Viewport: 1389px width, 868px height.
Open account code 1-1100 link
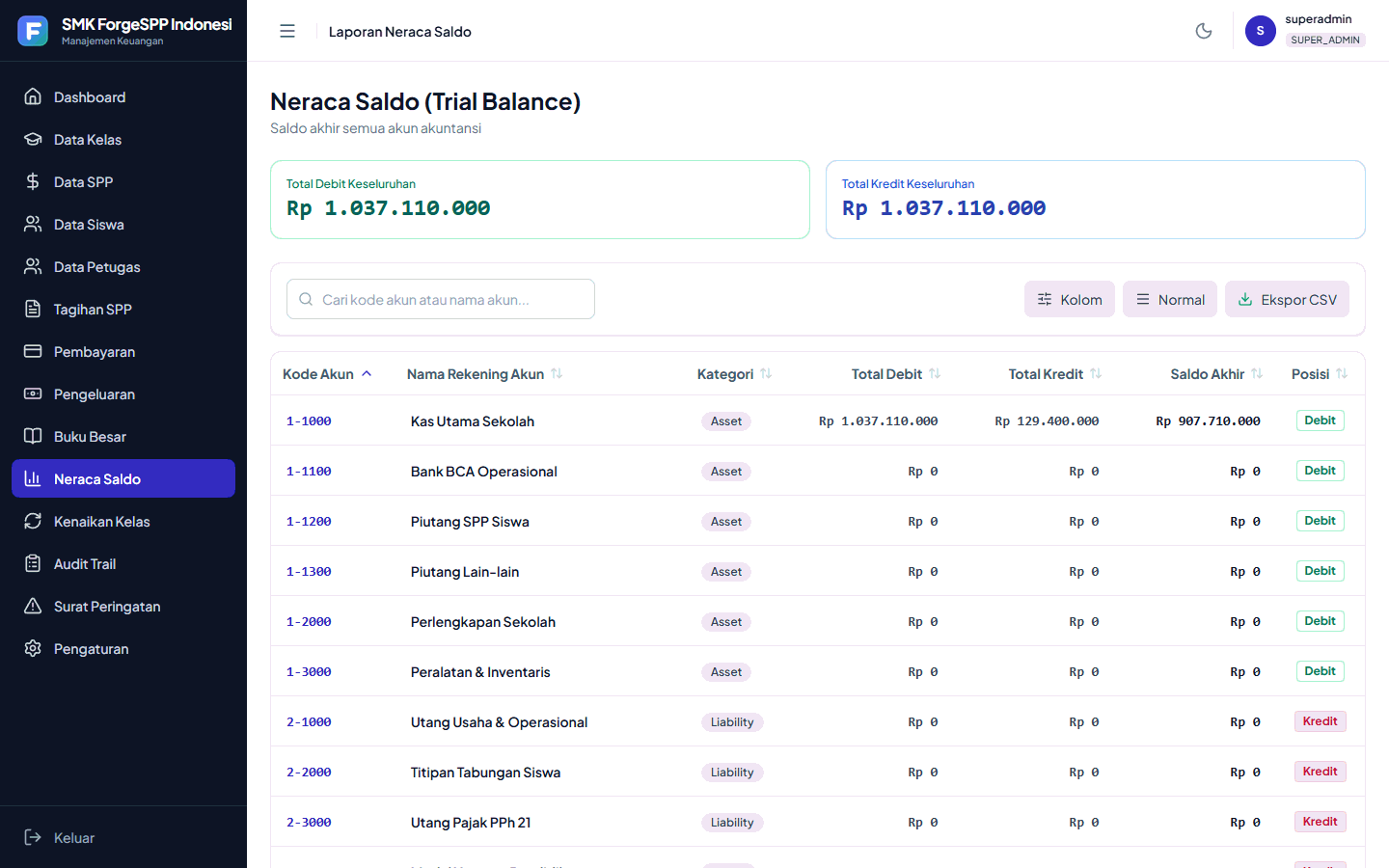(x=309, y=471)
